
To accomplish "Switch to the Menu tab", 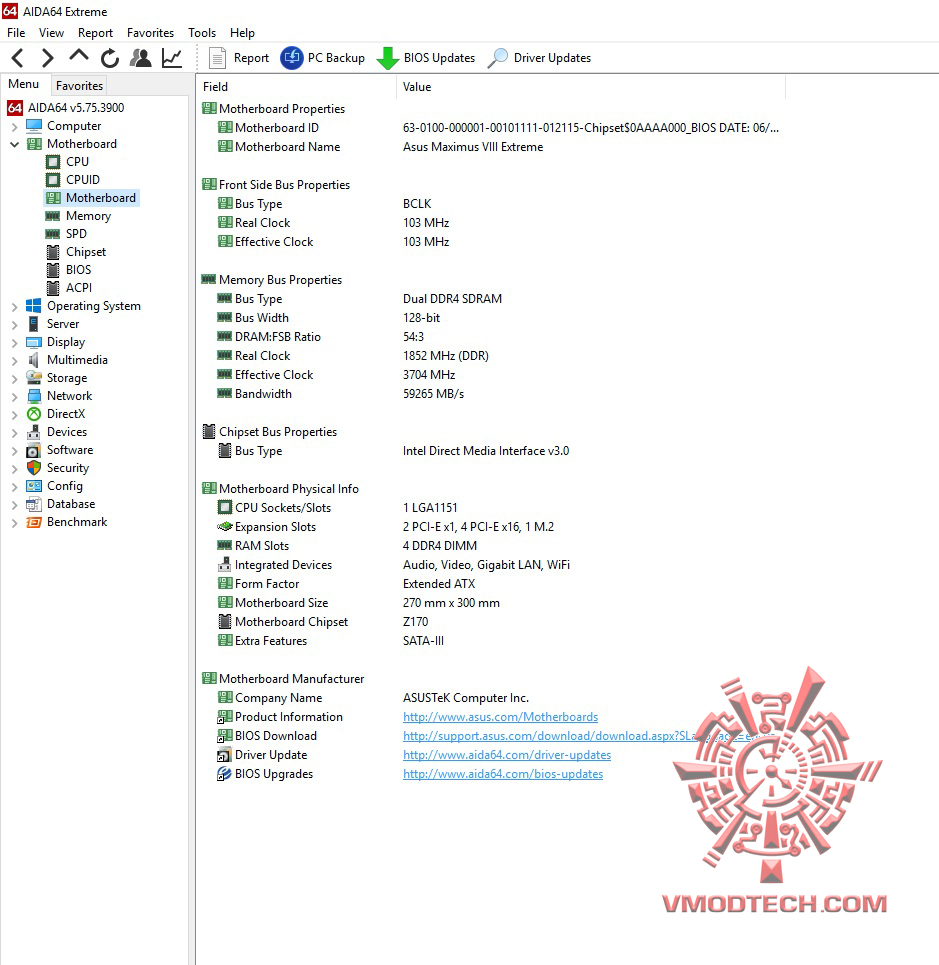I will (23, 84).
